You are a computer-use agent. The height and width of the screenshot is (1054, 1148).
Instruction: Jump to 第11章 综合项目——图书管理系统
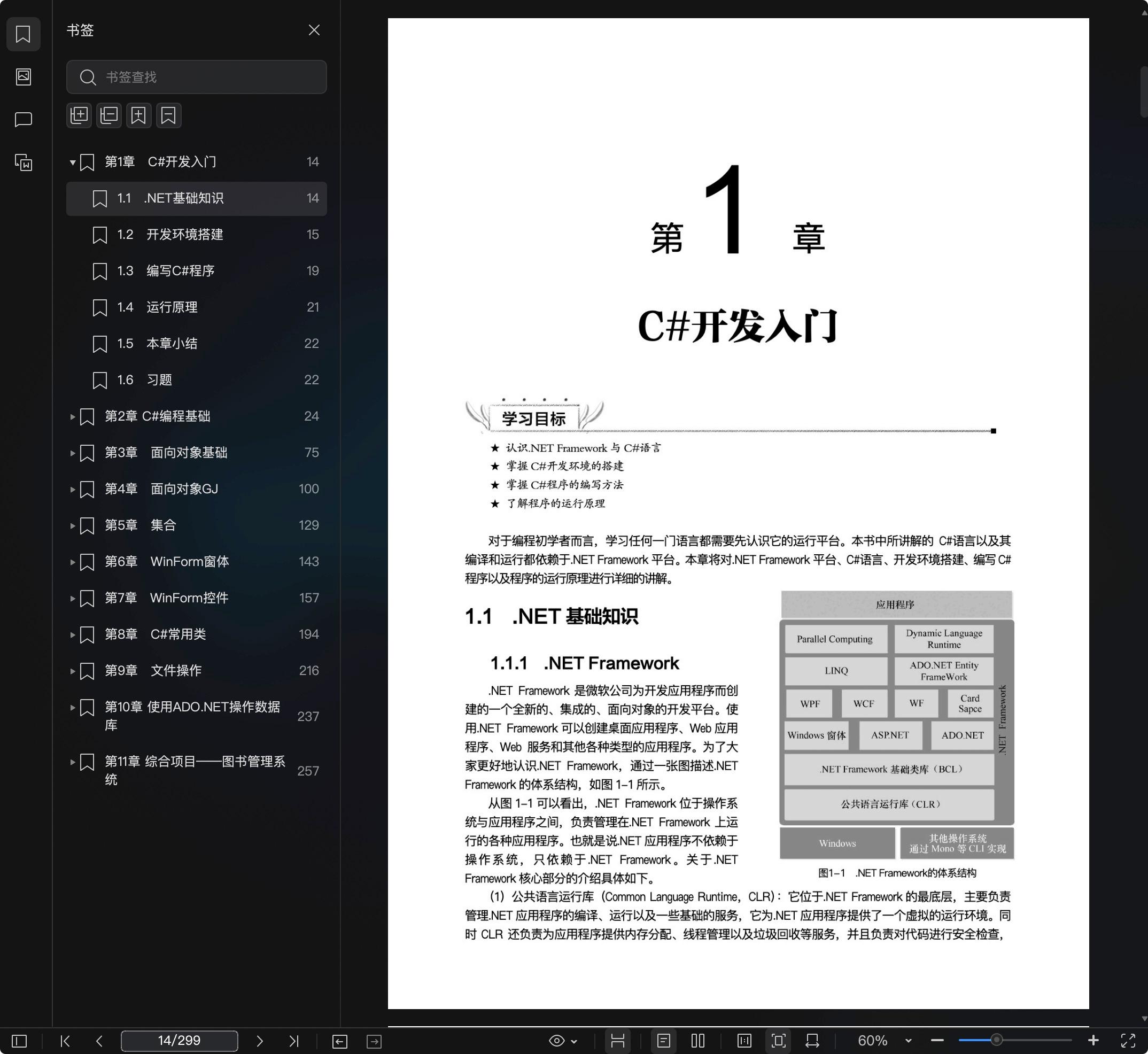196,771
